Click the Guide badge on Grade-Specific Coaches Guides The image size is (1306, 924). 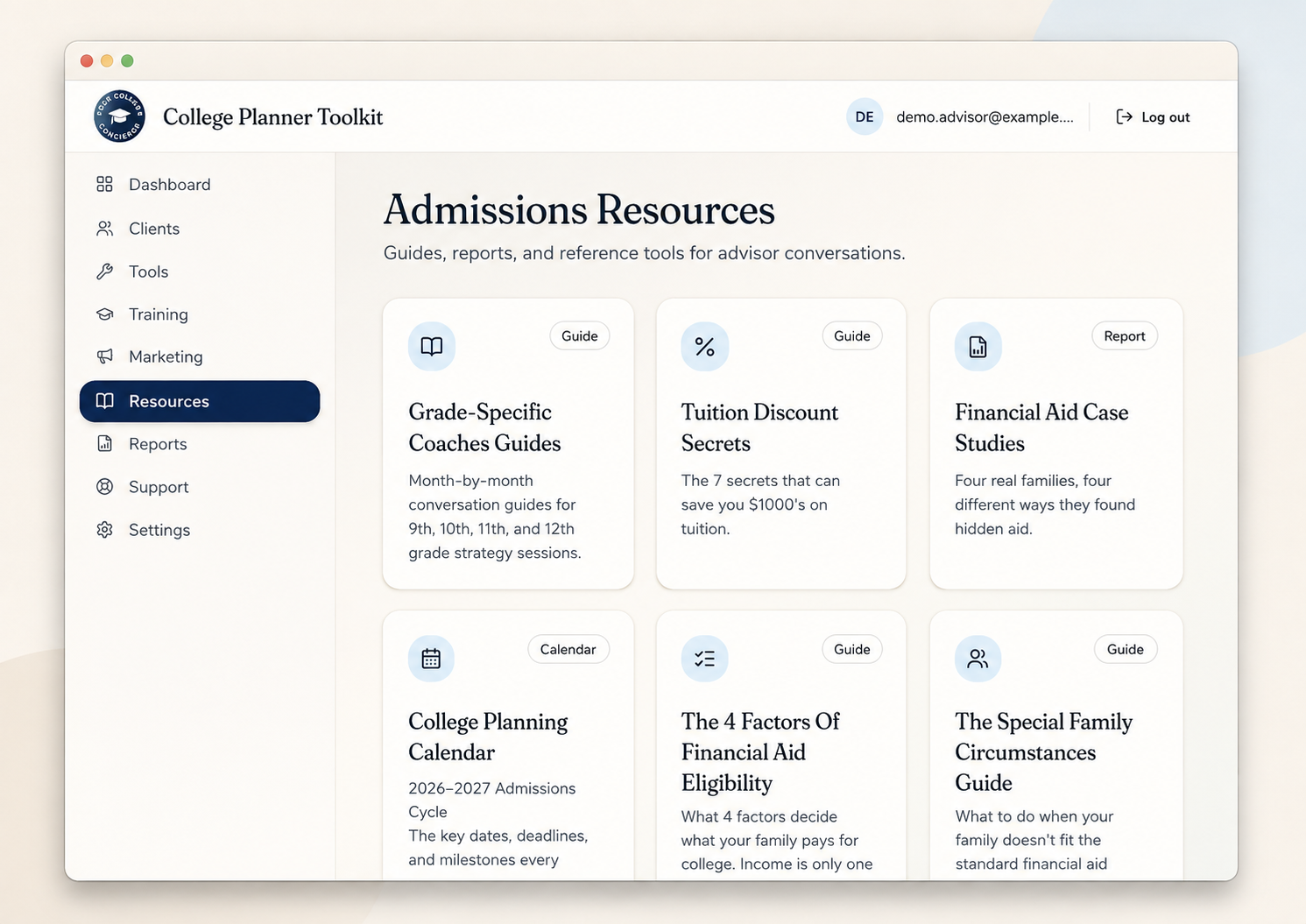tap(580, 336)
